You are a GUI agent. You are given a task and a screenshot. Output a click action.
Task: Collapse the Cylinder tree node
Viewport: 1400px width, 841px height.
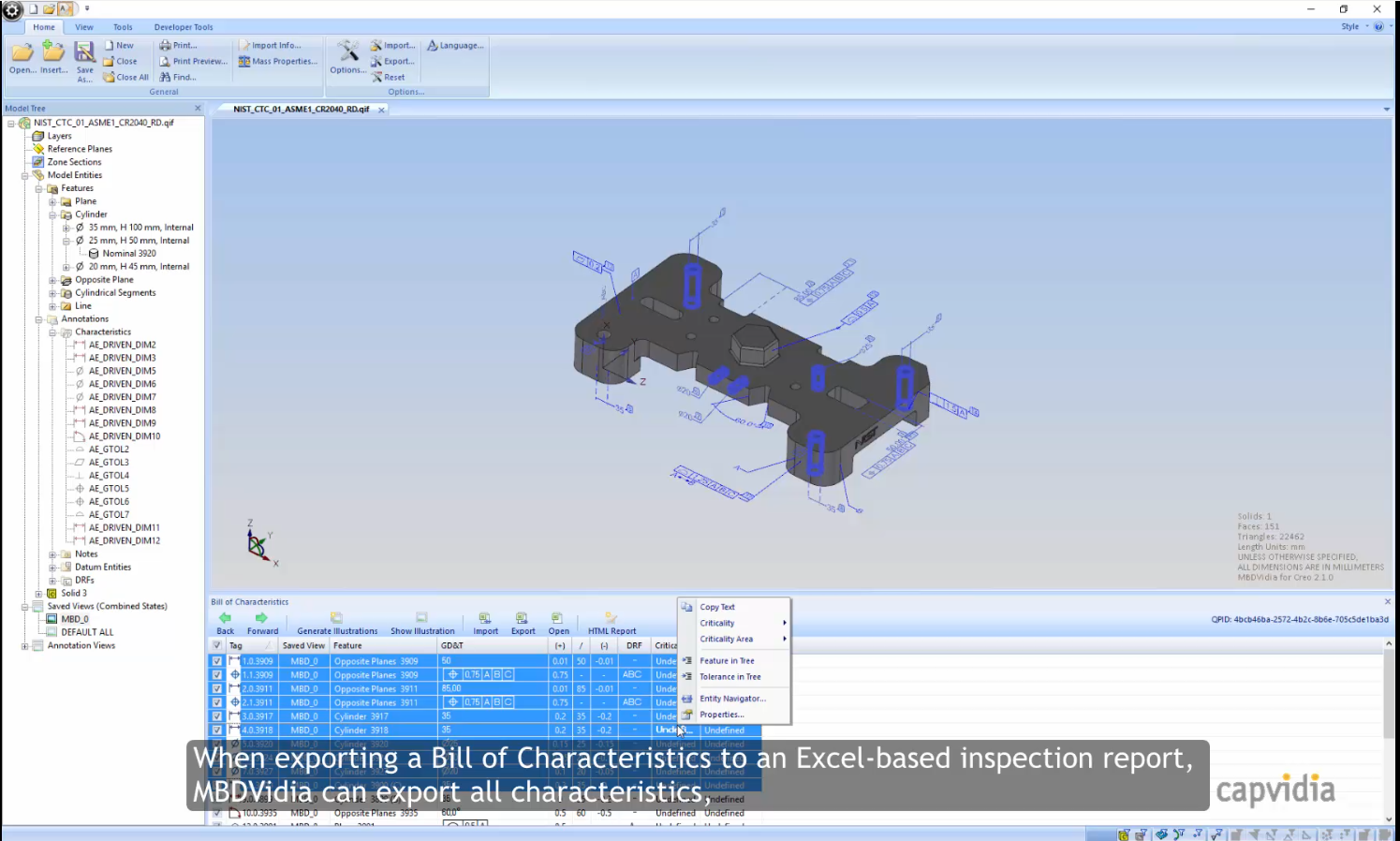(52, 214)
